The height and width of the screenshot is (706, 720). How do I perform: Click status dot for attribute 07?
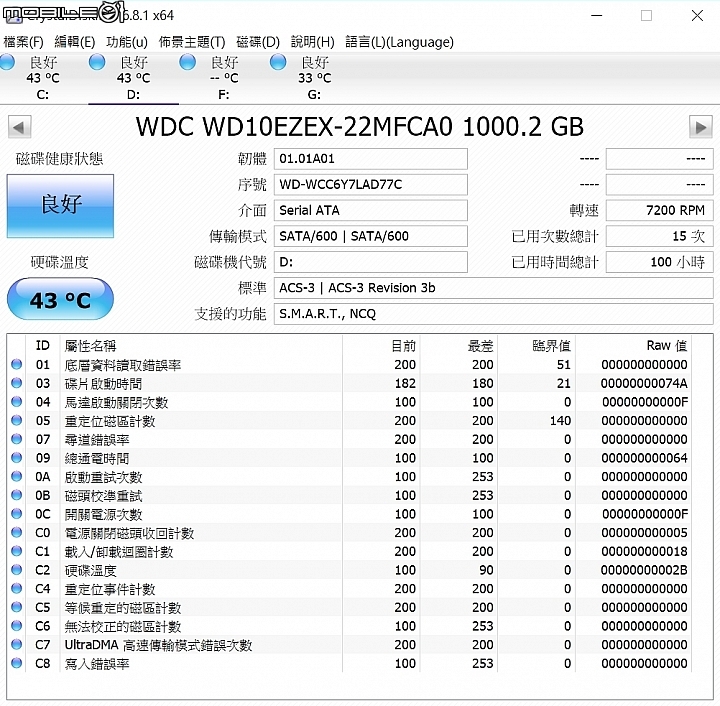[17, 439]
